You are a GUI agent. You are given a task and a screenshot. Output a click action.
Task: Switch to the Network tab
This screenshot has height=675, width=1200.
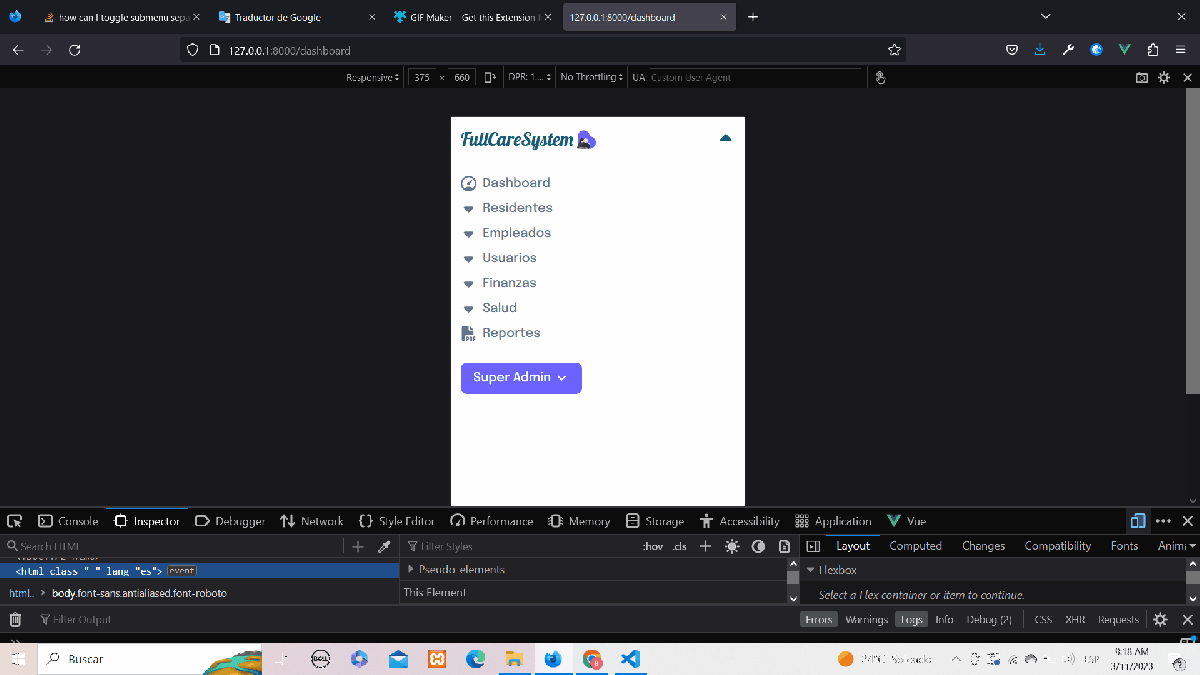pyautogui.click(x=311, y=521)
